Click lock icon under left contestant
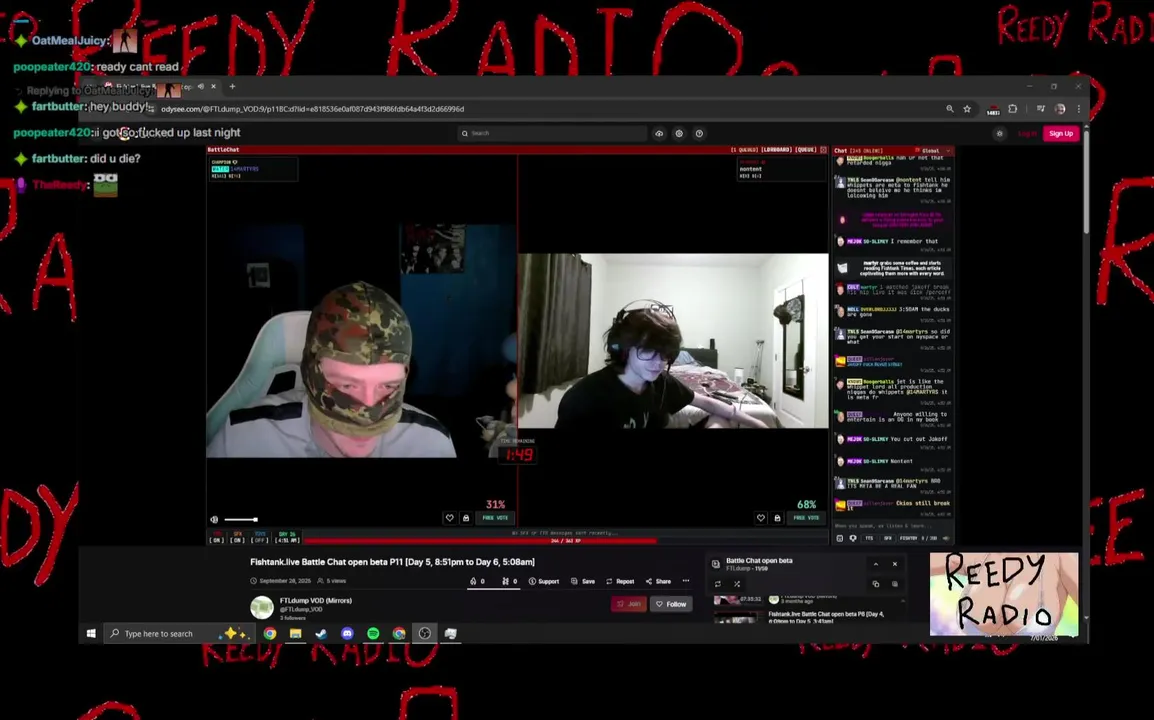 [x=466, y=518]
